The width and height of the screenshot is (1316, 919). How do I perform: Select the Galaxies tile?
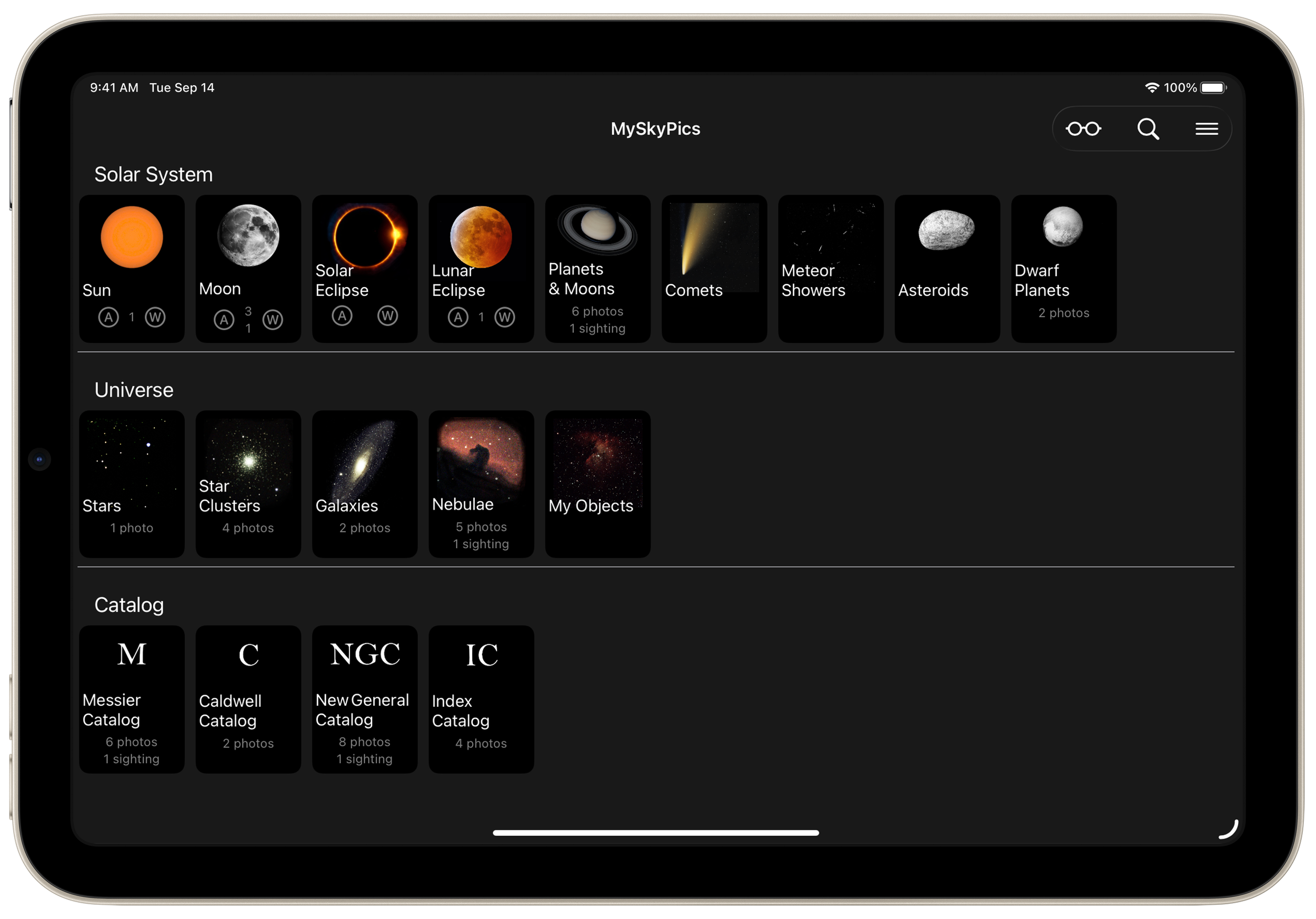click(x=365, y=483)
